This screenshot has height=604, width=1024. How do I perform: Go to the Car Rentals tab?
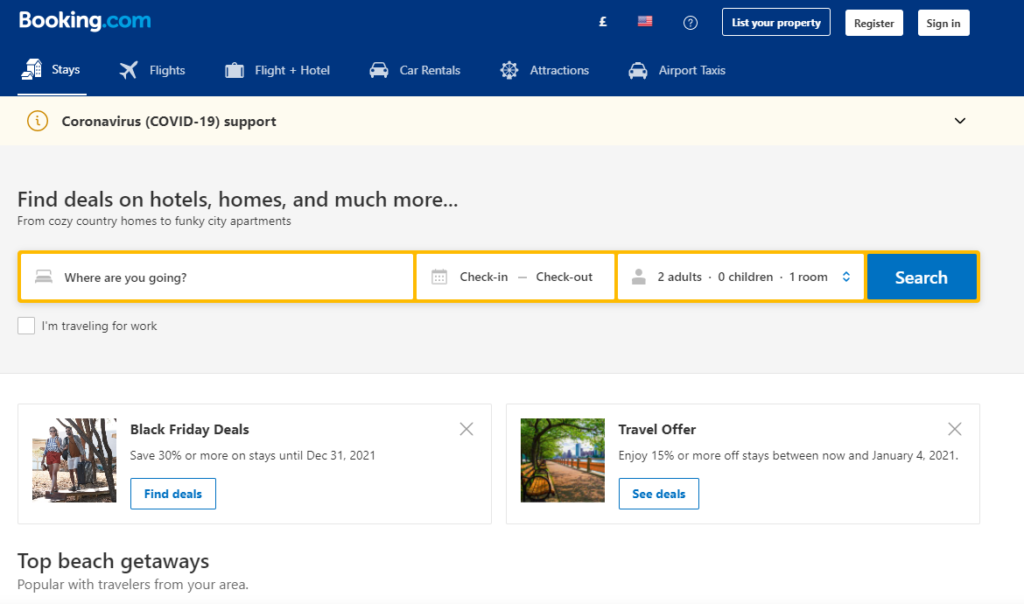(415, 70)
